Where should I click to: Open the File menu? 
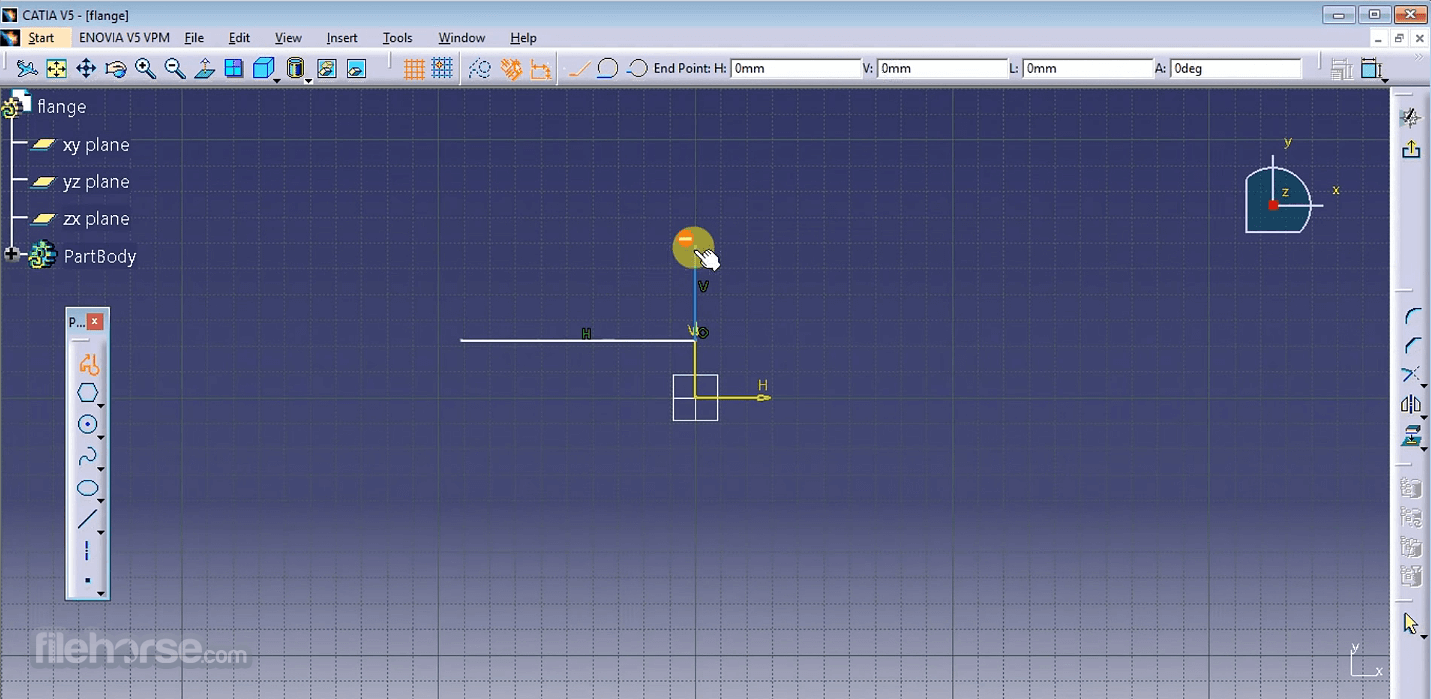click(x=194, y=38)
